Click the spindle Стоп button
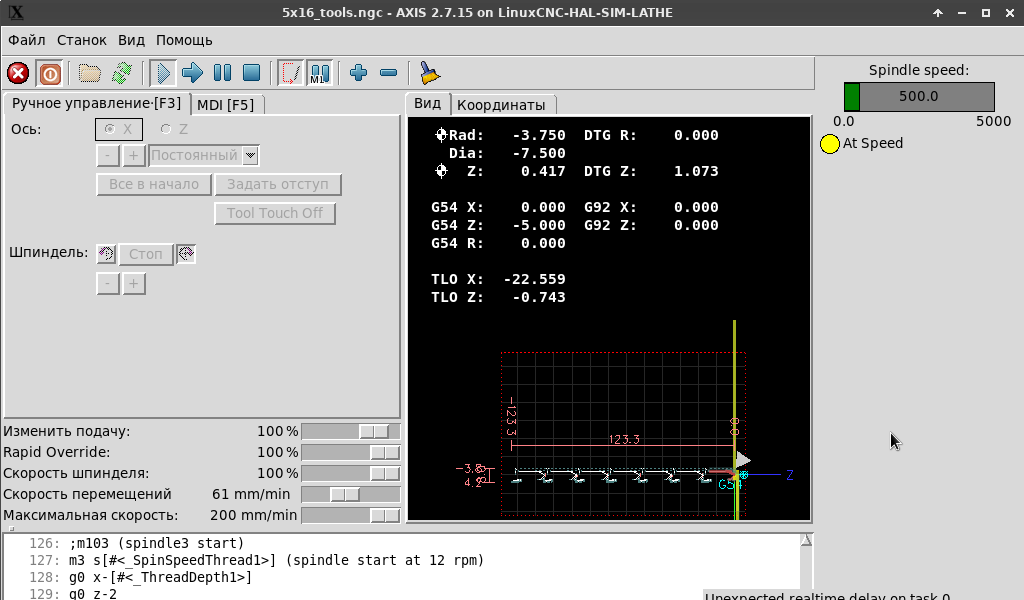 point(145,254)
